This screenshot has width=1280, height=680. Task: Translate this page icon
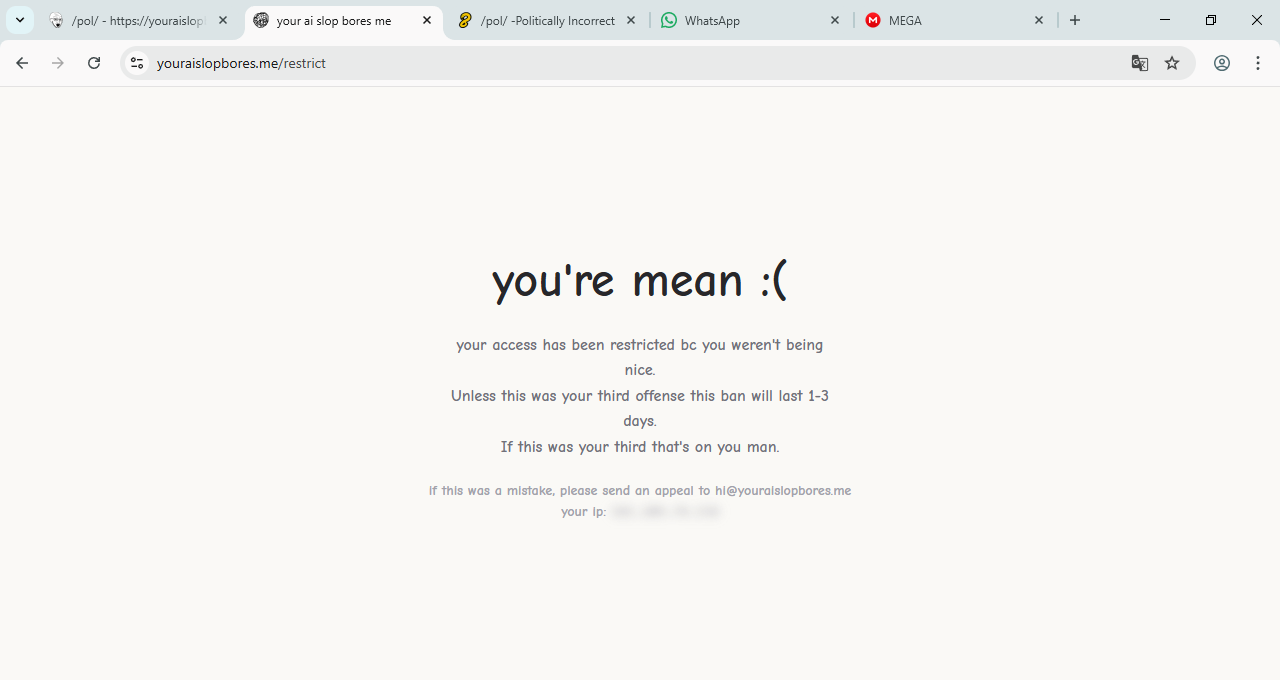pyautogui.click(x=1140, y=63)
